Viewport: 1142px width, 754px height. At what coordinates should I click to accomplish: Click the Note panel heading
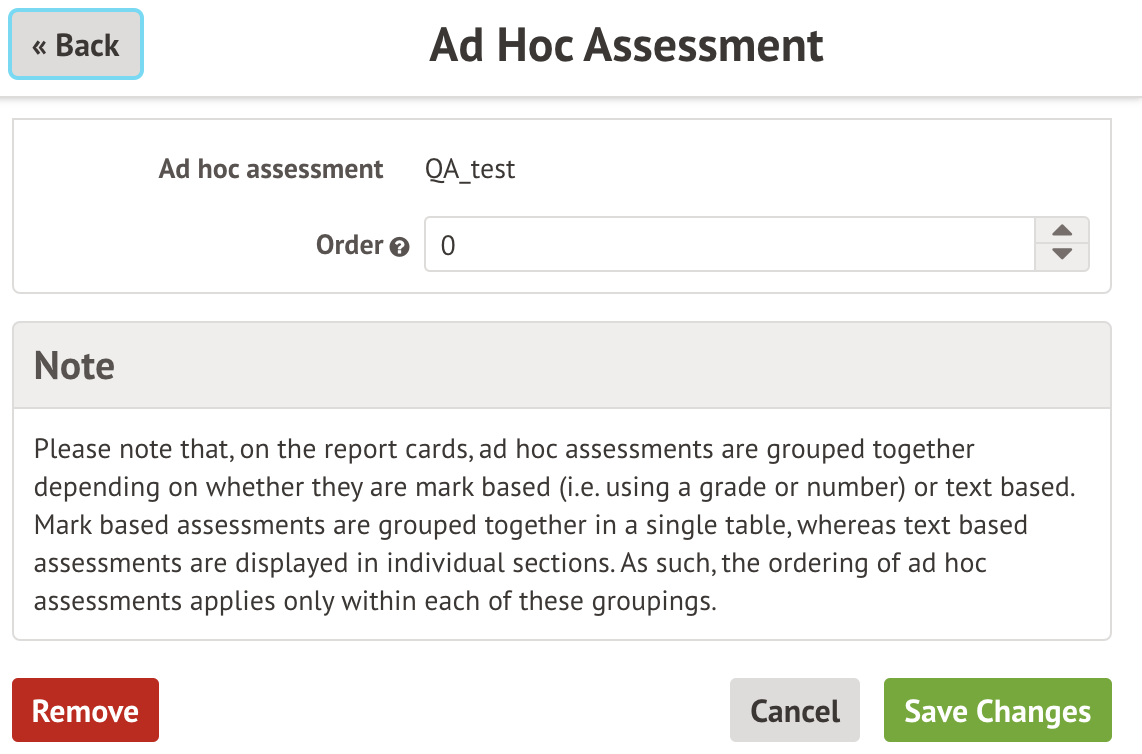coord(75,366)
